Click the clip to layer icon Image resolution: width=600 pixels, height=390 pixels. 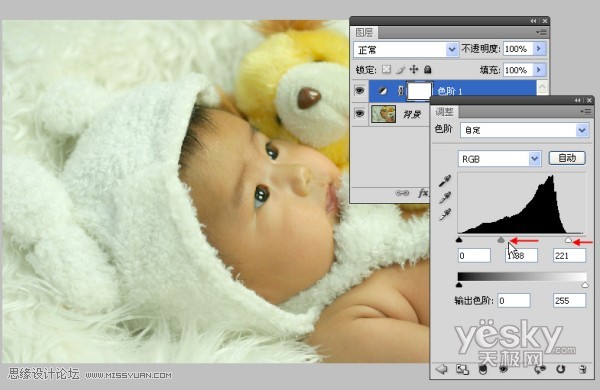pyautogui.click(x=483, y=369)
